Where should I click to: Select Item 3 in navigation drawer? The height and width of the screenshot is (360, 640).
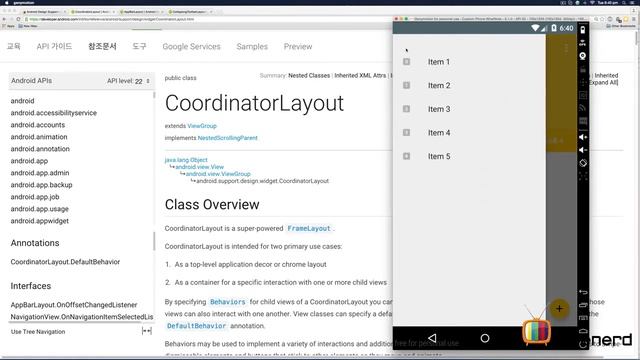tap(469, 109)
